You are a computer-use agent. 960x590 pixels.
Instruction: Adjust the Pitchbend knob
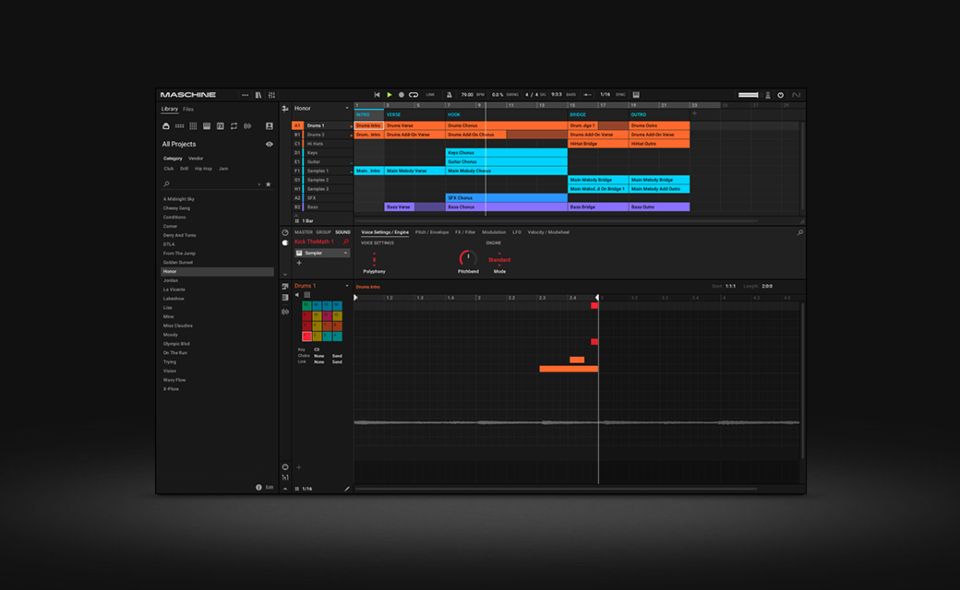coord(468,258)
